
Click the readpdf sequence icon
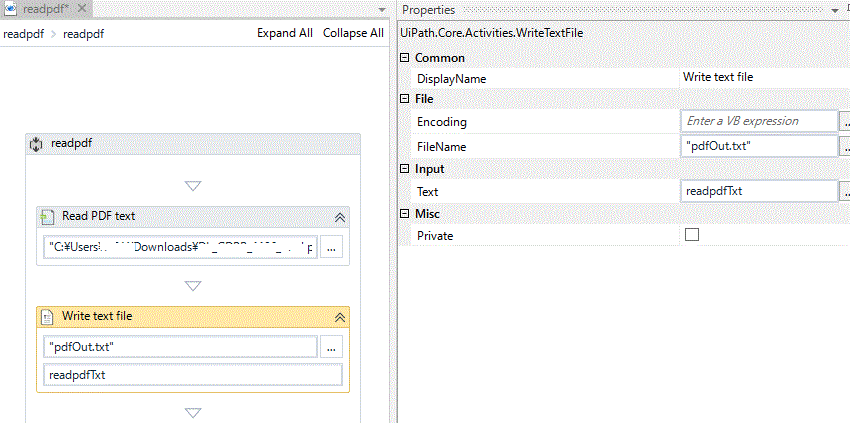[36, 144]
